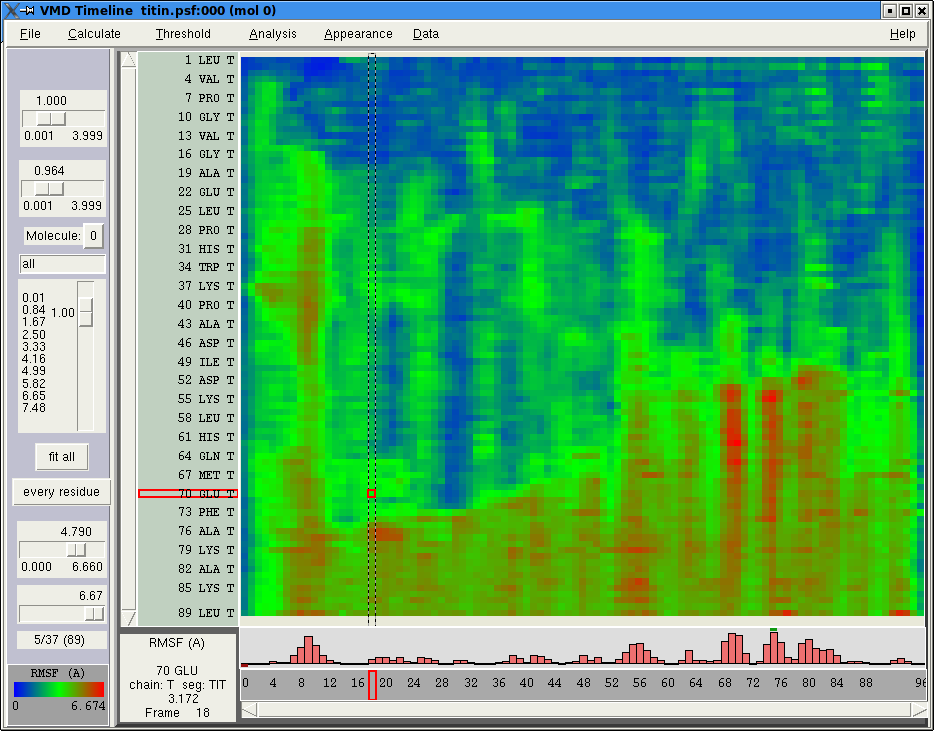934x731 pixels.
Task: Click the slider handle showing value 4.790
Action: (76, 550)
